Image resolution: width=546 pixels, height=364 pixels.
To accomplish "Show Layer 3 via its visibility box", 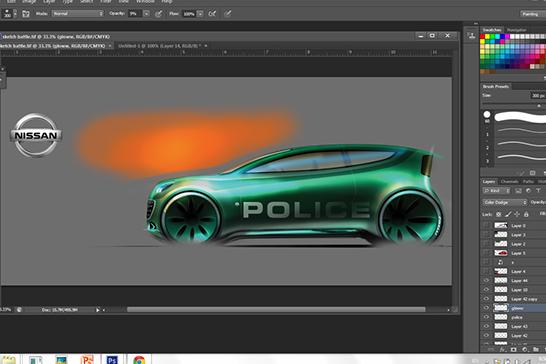I will 486,235.
